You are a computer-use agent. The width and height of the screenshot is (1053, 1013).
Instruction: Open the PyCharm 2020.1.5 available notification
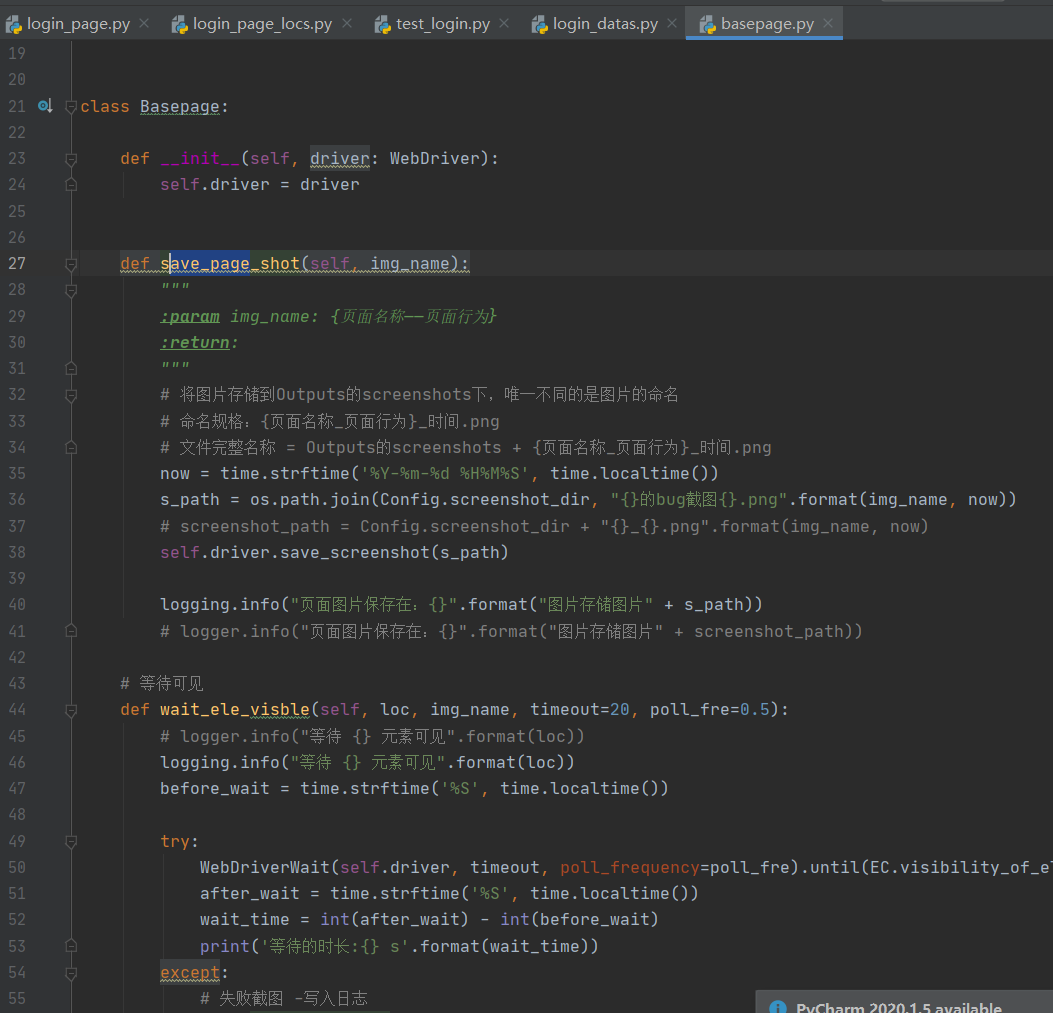coord(898,1007)
